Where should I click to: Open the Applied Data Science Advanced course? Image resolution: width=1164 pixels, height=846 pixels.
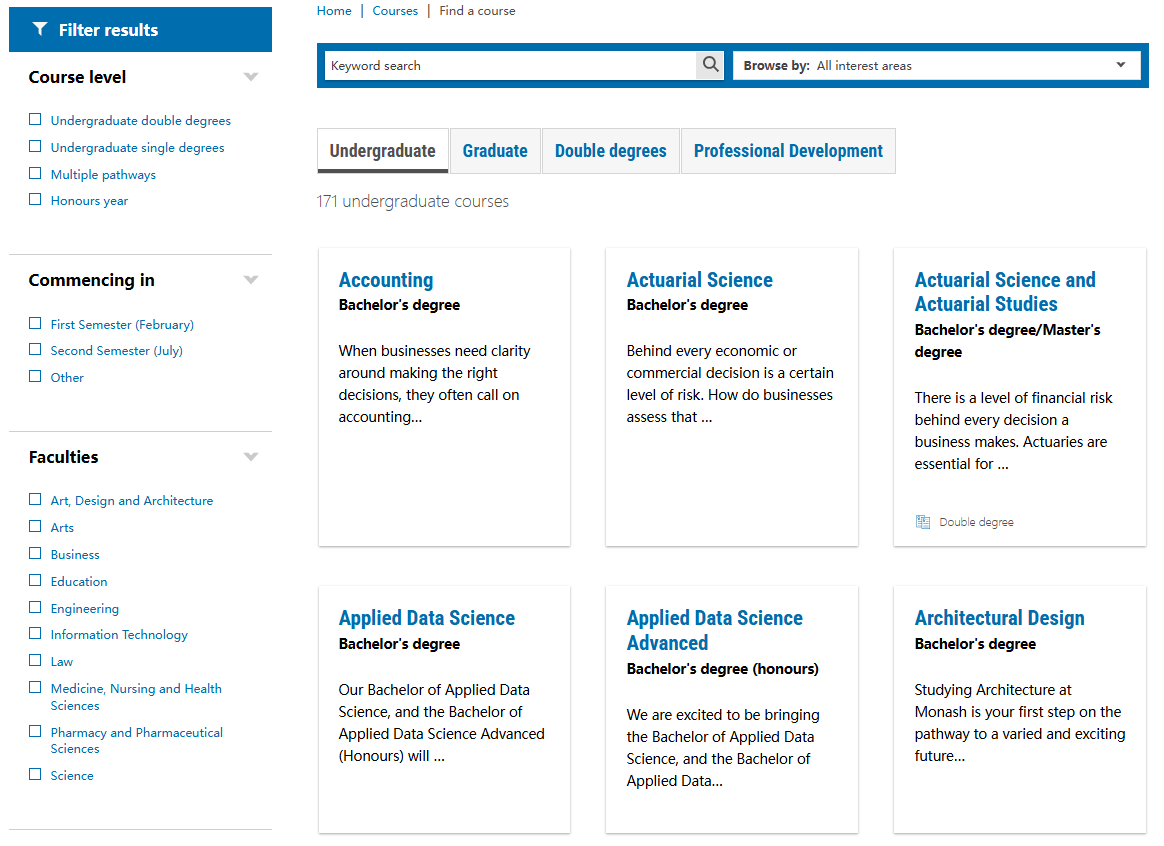(714, 630)
